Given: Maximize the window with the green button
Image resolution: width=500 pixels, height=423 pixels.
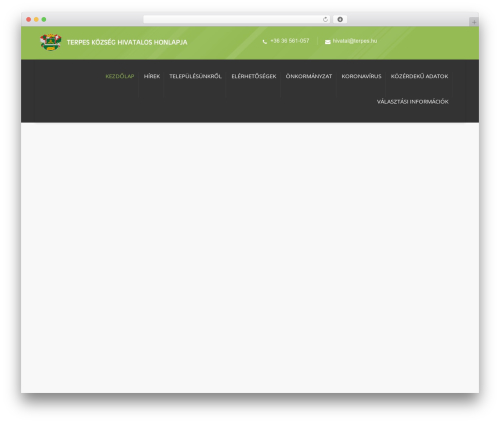Looking at the screenshot, I should coord(44,19).
